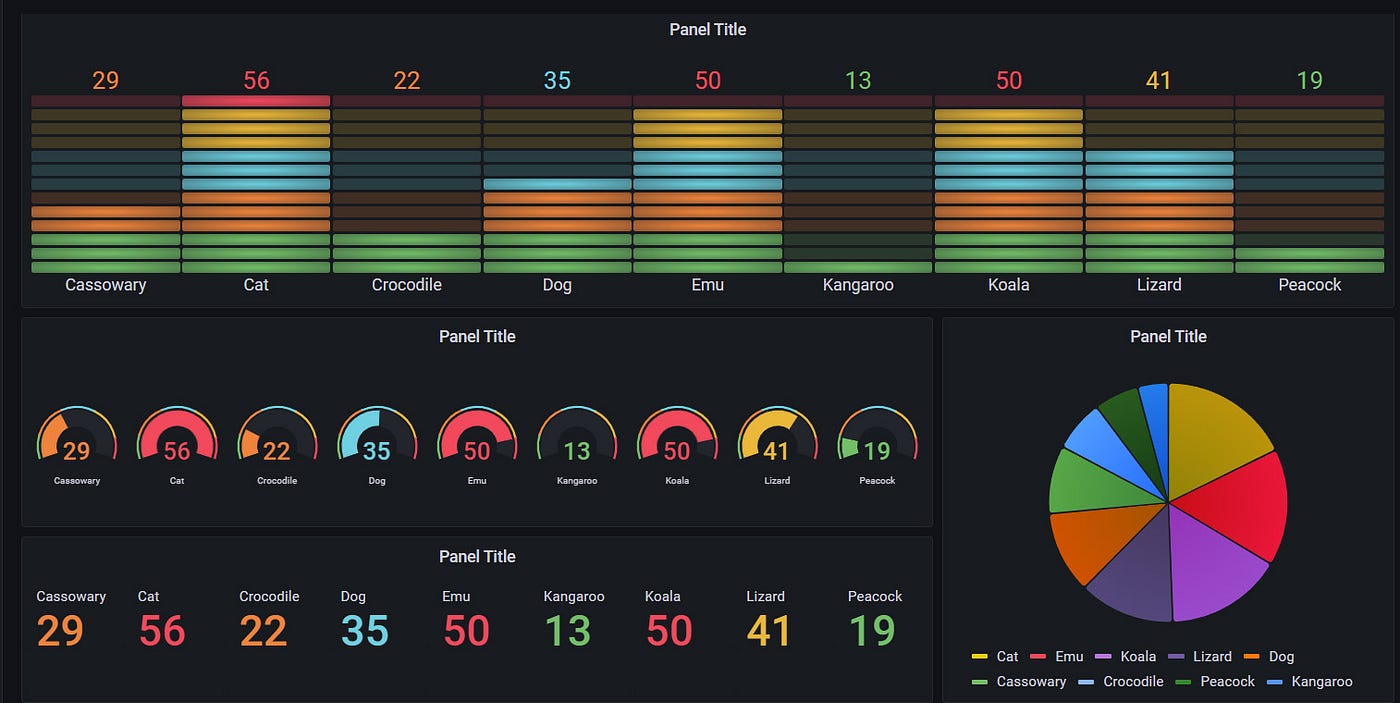Select the Dog gauge showing 35

pyautogui.click(x=377, y=440)
